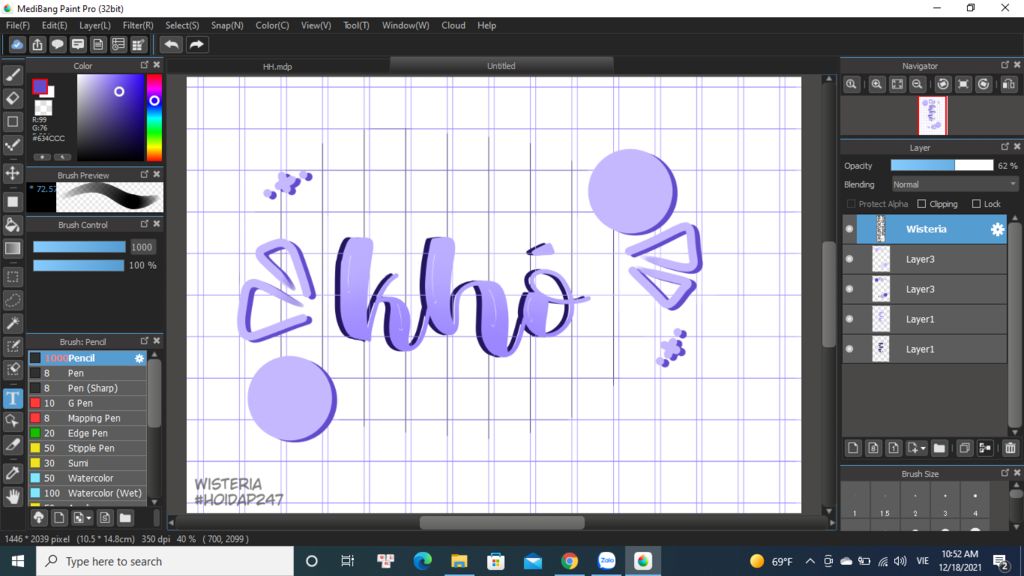Select the G Pen brush
This screenshot has height=576, width=1024.
[x=88, y=403]
